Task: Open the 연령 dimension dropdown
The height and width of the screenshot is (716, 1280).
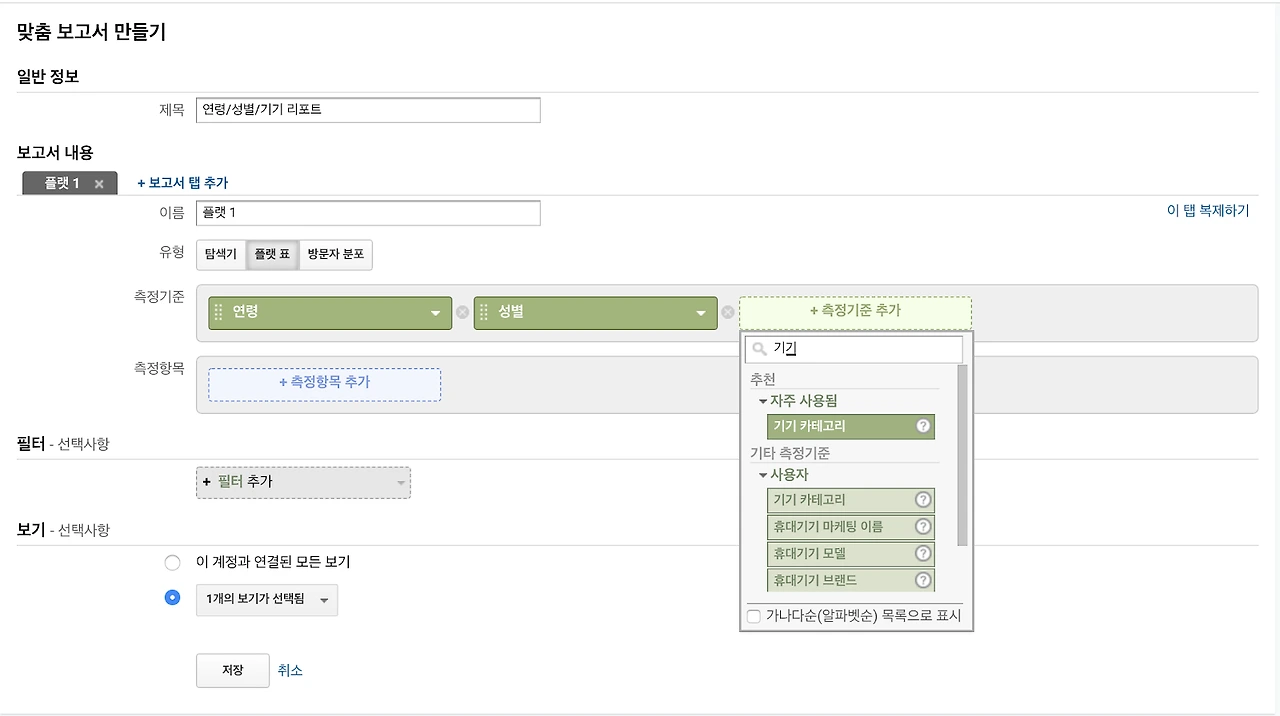Action: (x=435, y=313)
